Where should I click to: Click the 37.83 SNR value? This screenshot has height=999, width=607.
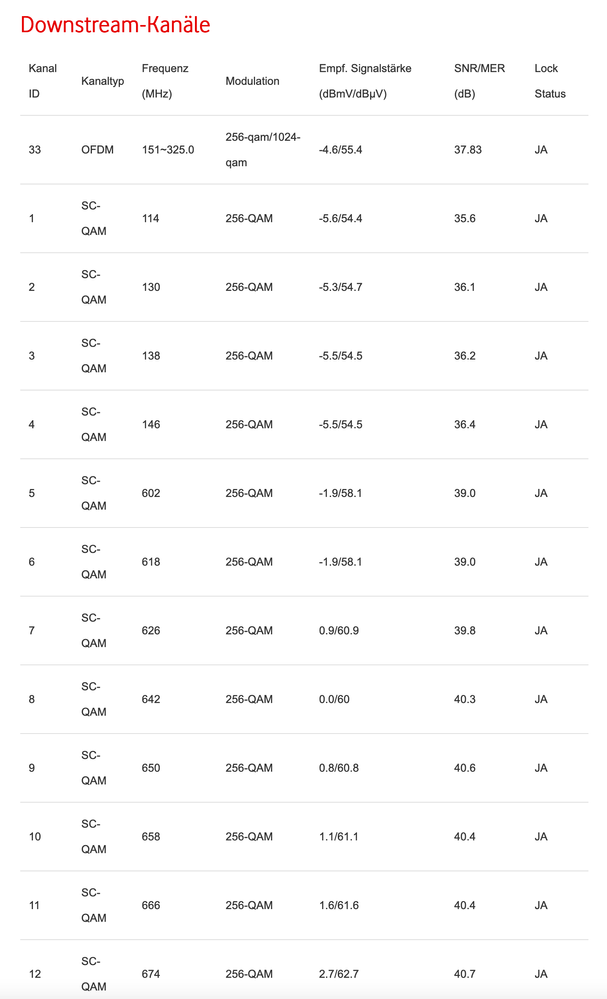click(468, 150)
